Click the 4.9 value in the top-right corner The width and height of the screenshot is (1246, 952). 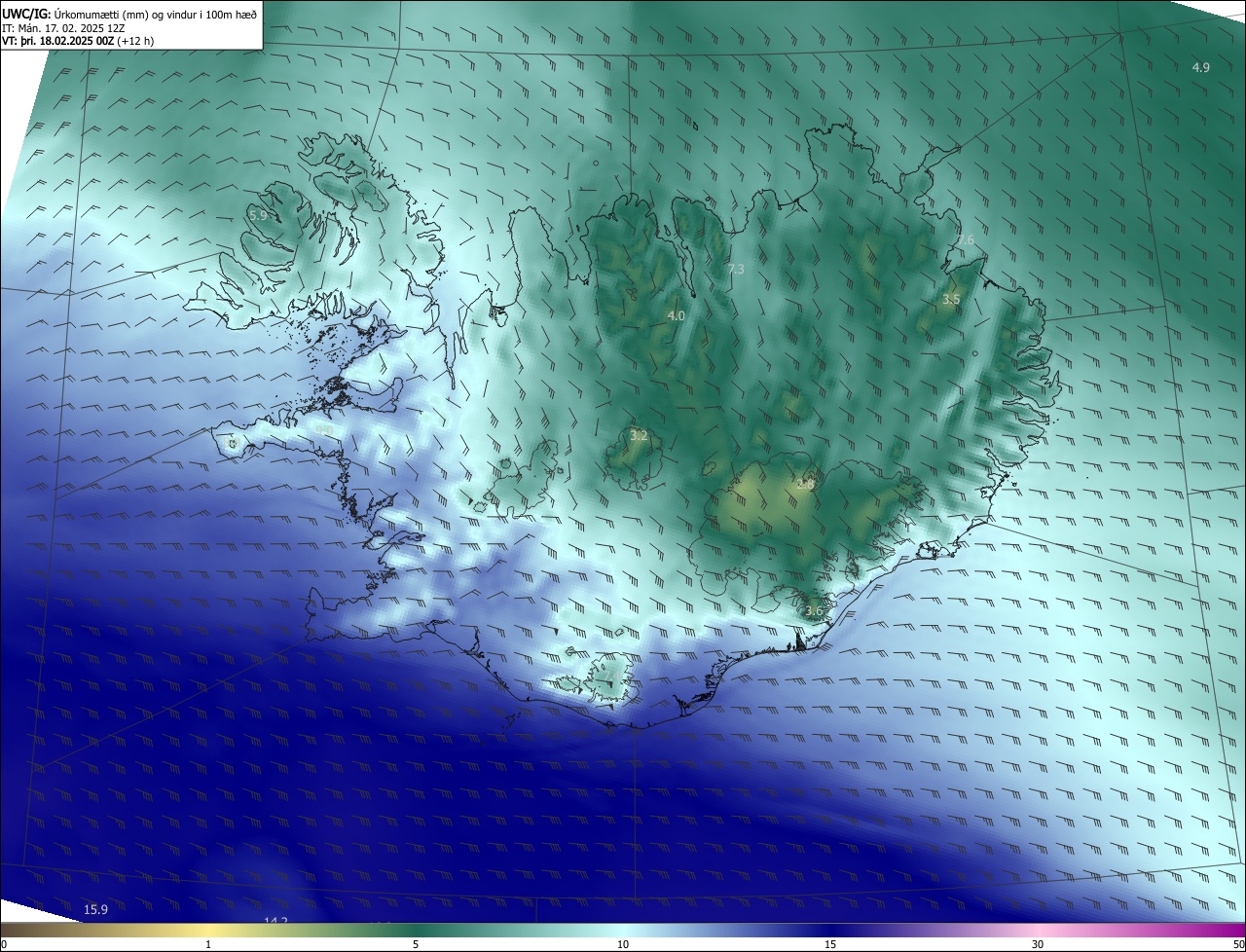pos(1200,67)
